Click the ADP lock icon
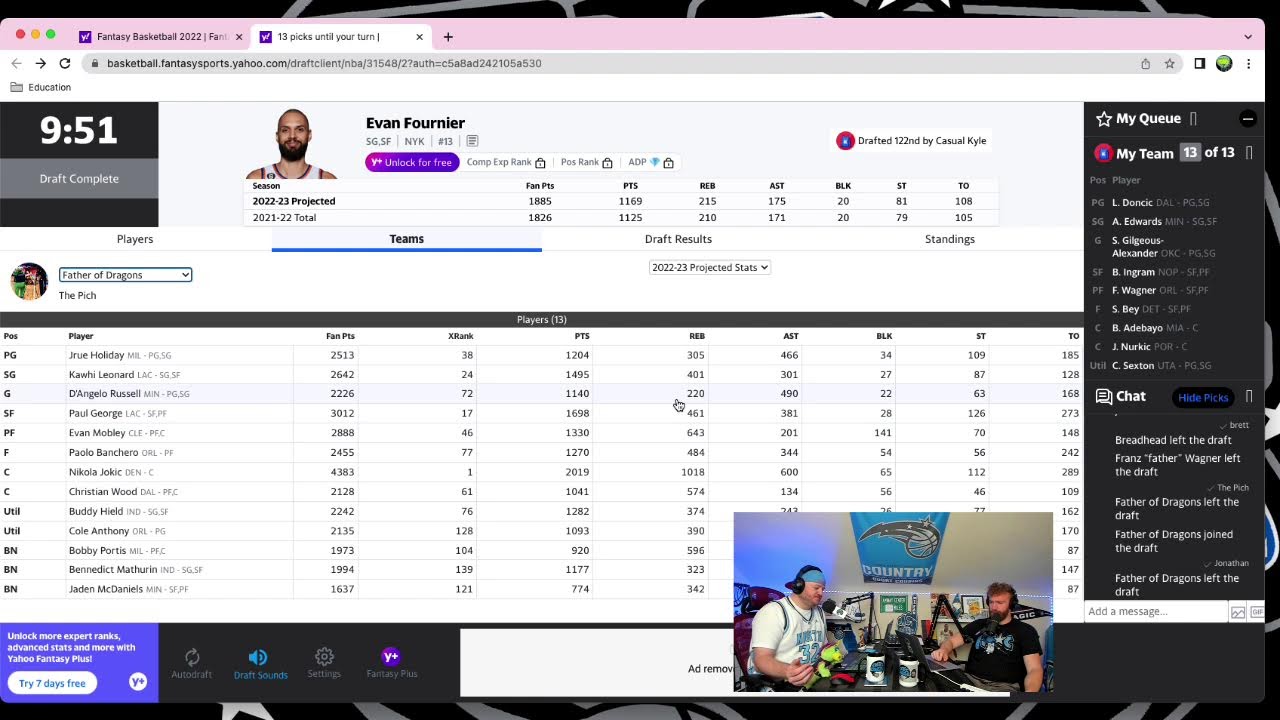This screenshot has width=1280, height=720. pyautogui.click(x=668, y=163)
